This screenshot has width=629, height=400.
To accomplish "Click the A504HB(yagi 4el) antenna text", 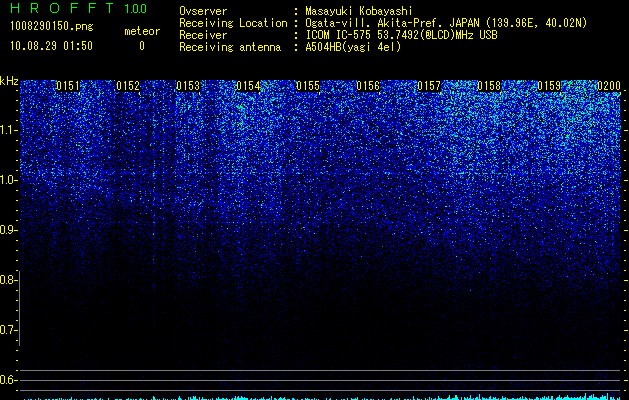I will (x=353, y=47).
